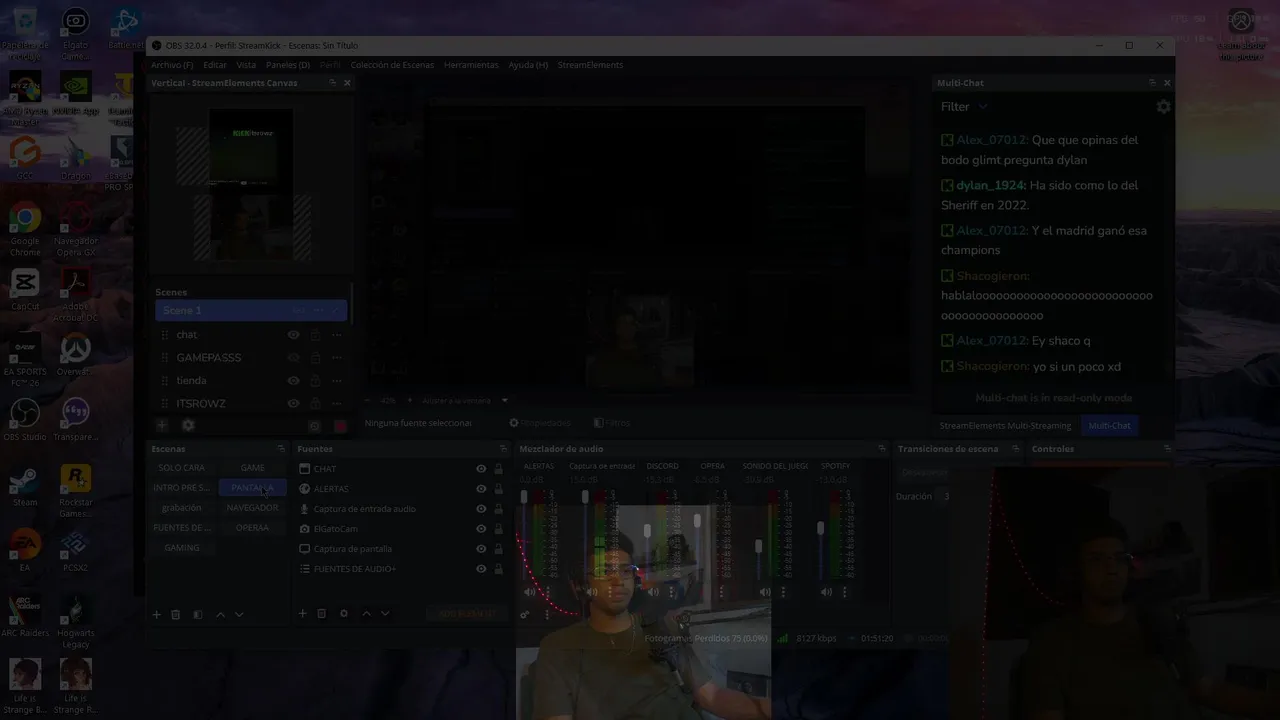
Task: Undock the Mezclador de audio panel
Action: (881, 449)
